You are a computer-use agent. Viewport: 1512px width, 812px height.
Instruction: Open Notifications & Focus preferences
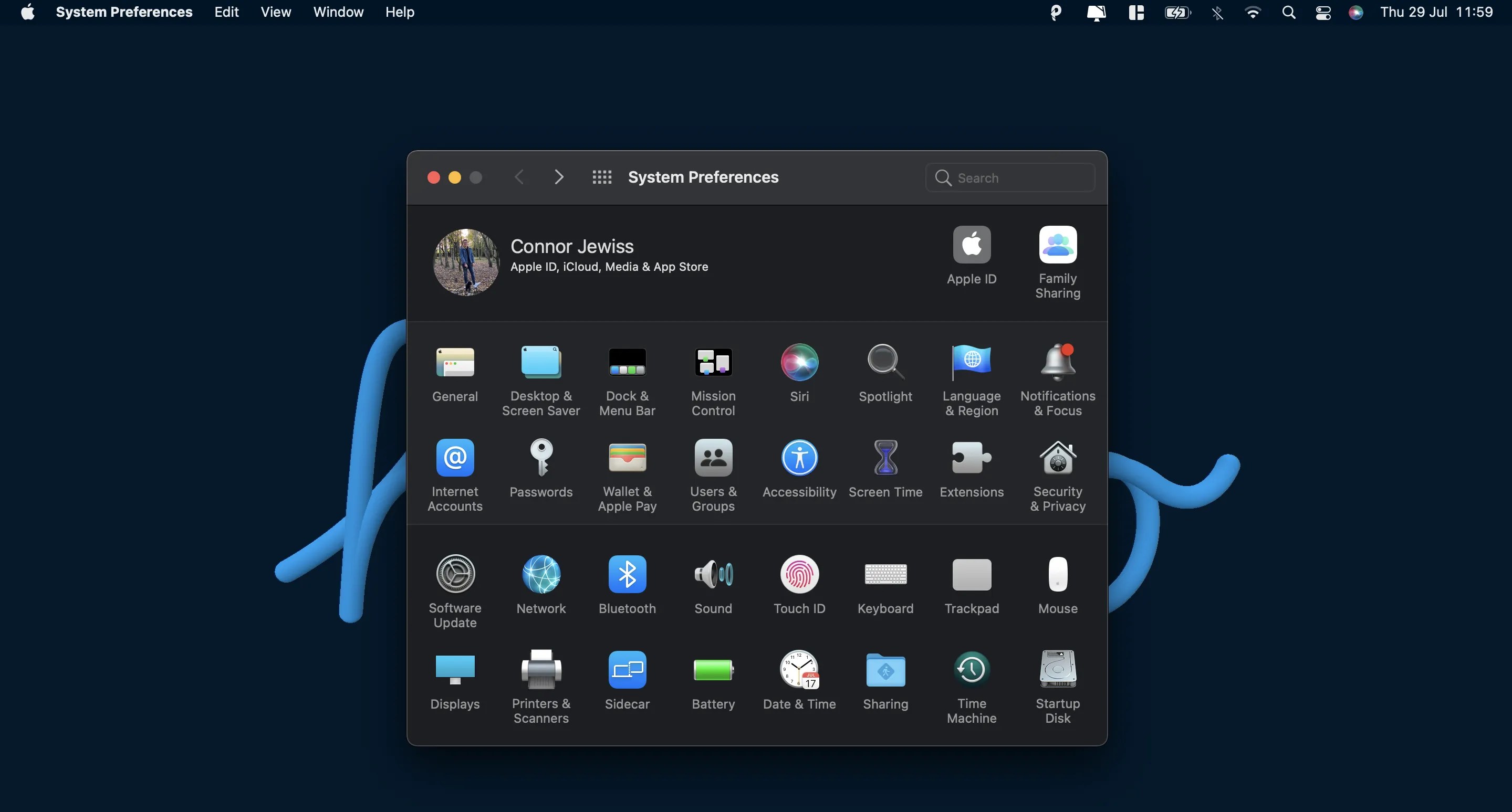[1058, 379]
